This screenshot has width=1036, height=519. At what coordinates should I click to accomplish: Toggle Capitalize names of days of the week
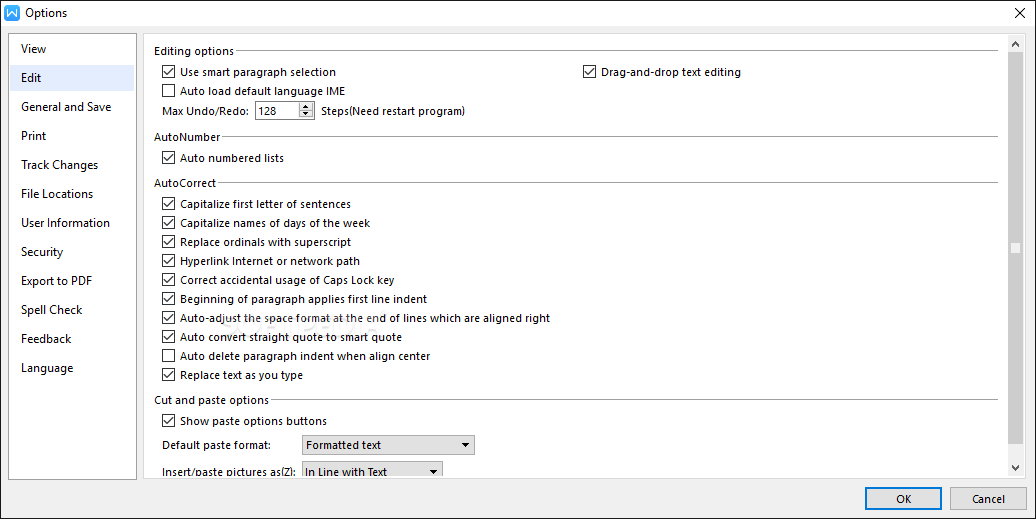[168, 223]
